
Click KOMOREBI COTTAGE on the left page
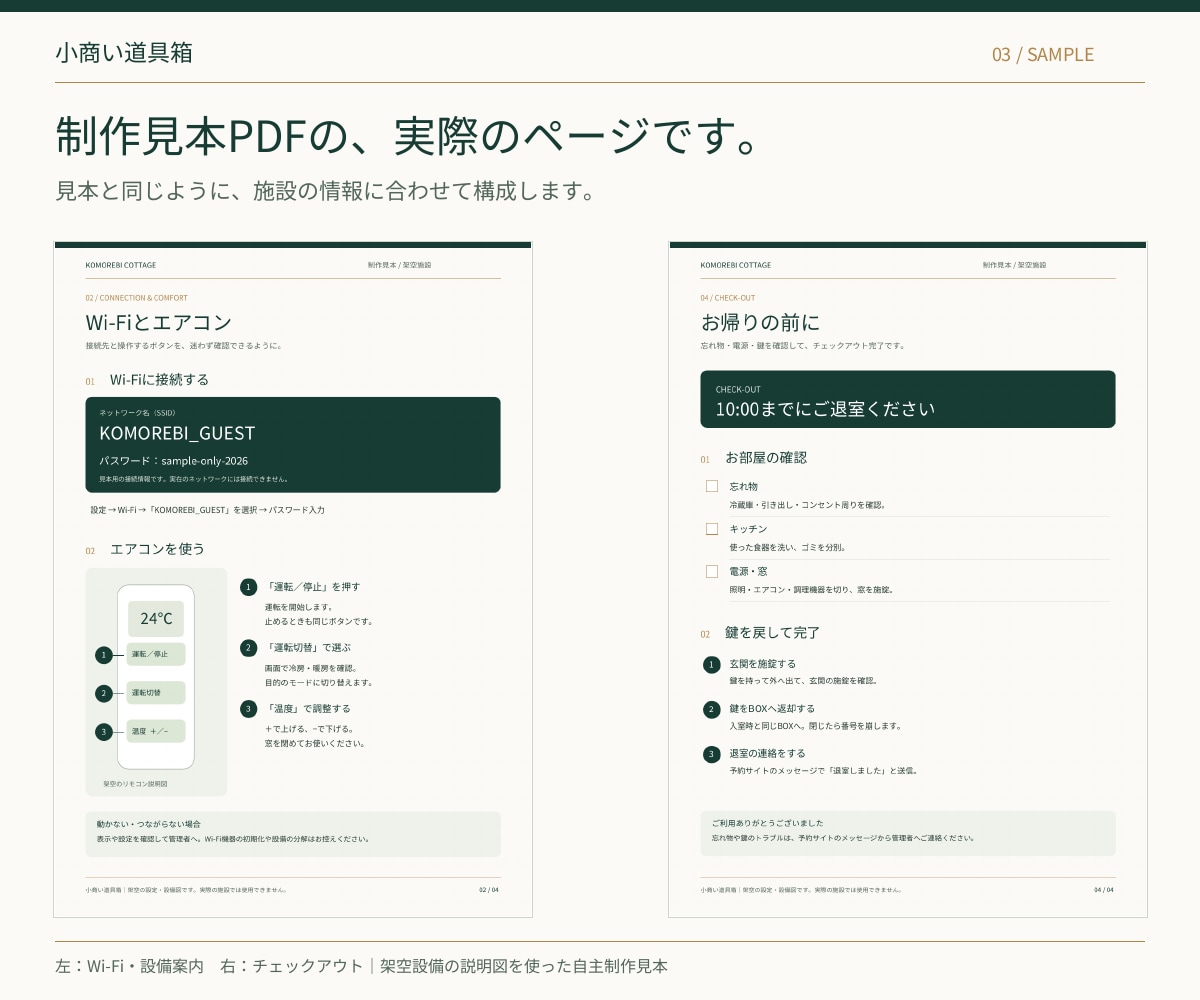(121, 265)
